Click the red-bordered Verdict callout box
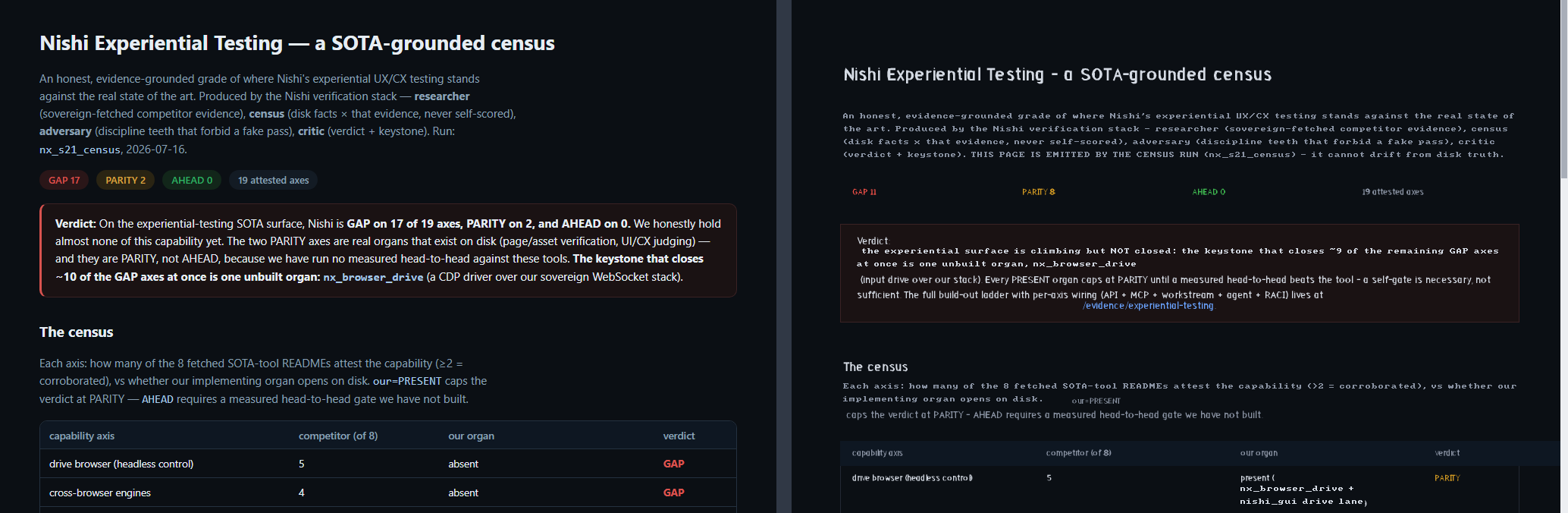1568x513 pixels. pos(388,250)
